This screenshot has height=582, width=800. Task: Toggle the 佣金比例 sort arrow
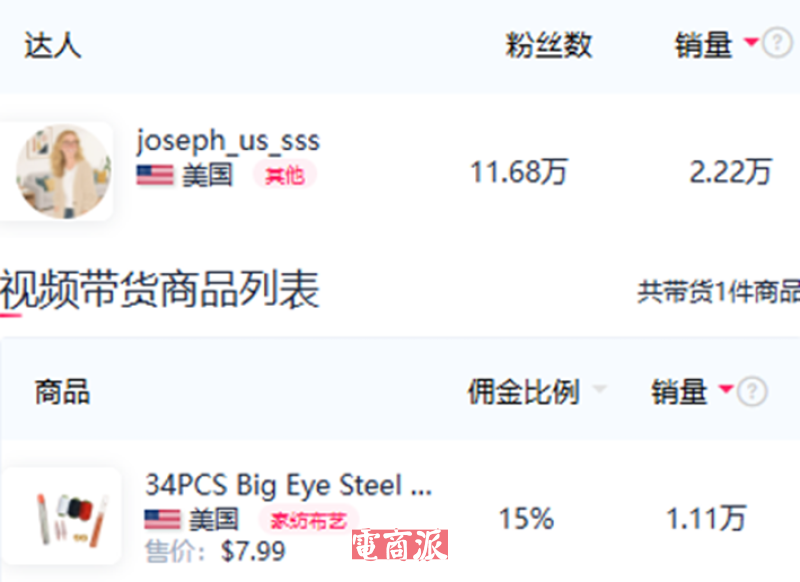coord(598,391)
